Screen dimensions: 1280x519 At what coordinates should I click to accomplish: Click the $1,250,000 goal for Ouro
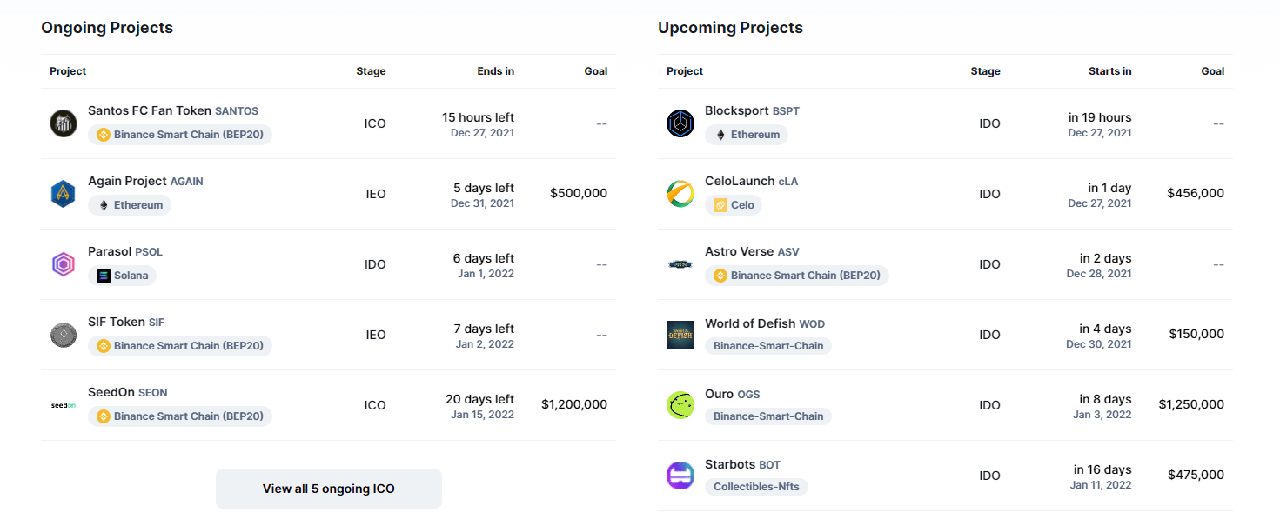pos(1191,404)
